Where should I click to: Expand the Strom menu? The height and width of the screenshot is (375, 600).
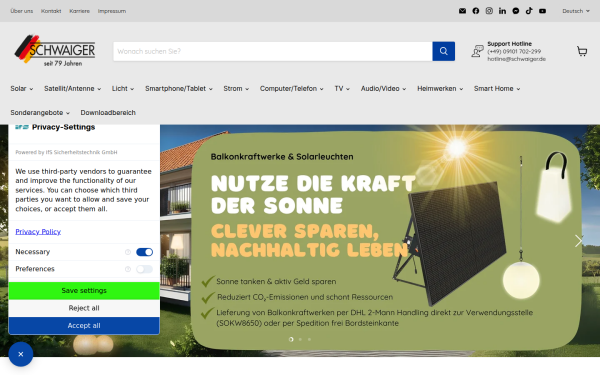pos(236,88)
